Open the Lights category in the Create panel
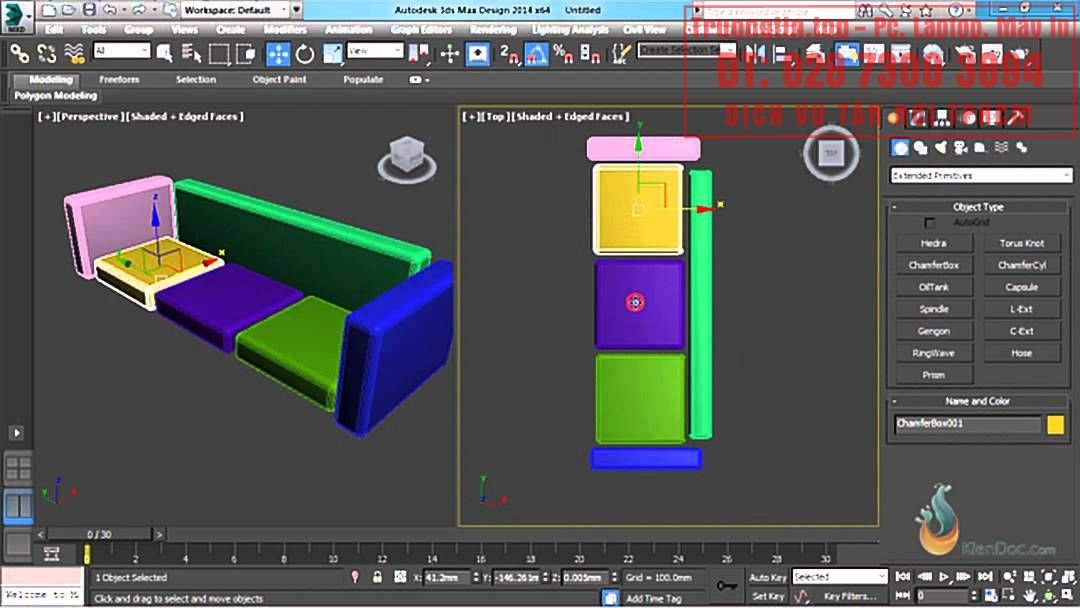This screenshot has height=608, width=1080. click(940, 148)
